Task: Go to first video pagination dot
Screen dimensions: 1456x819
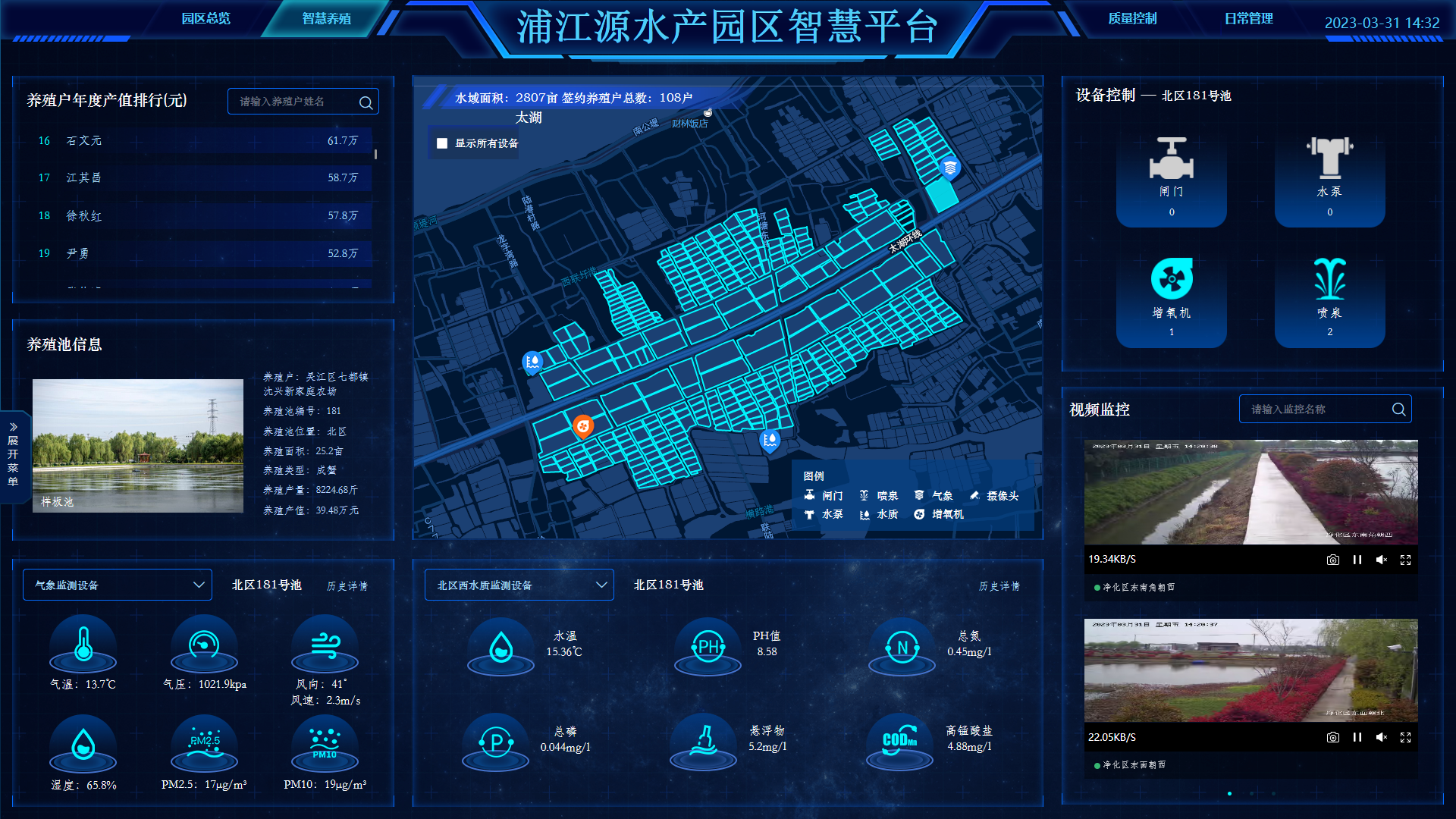Action: point(1229,793)
